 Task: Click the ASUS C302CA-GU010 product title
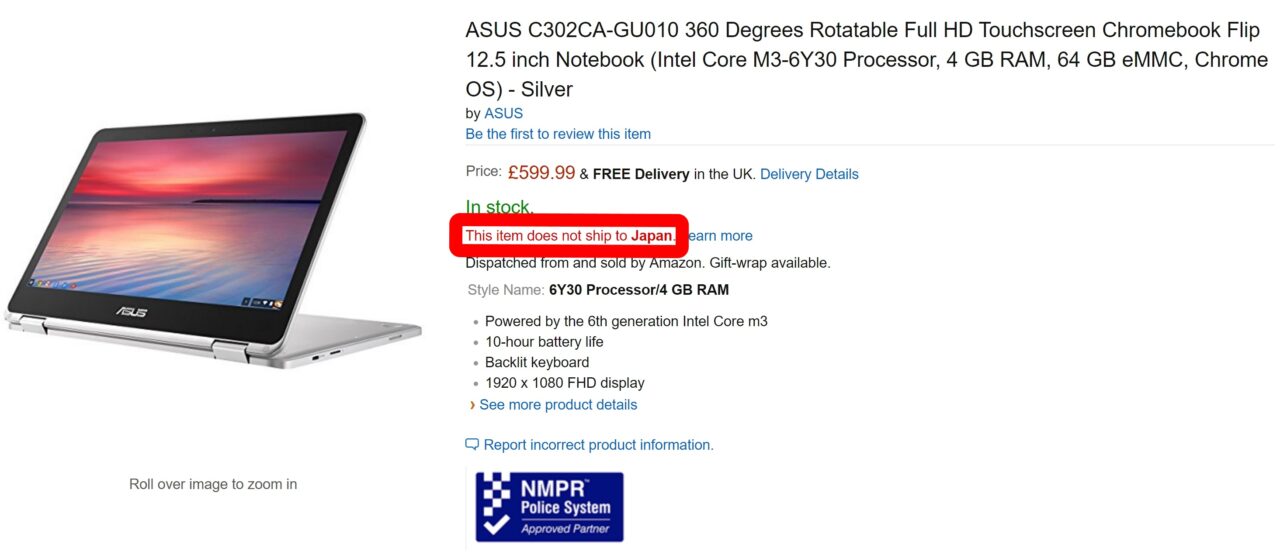866,59
